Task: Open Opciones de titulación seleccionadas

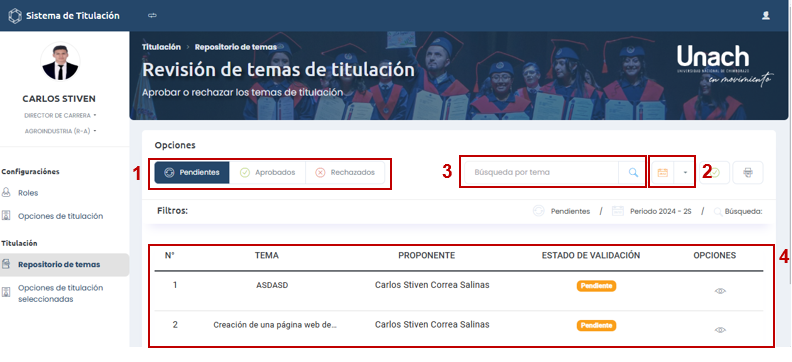Action: [60, 293]
